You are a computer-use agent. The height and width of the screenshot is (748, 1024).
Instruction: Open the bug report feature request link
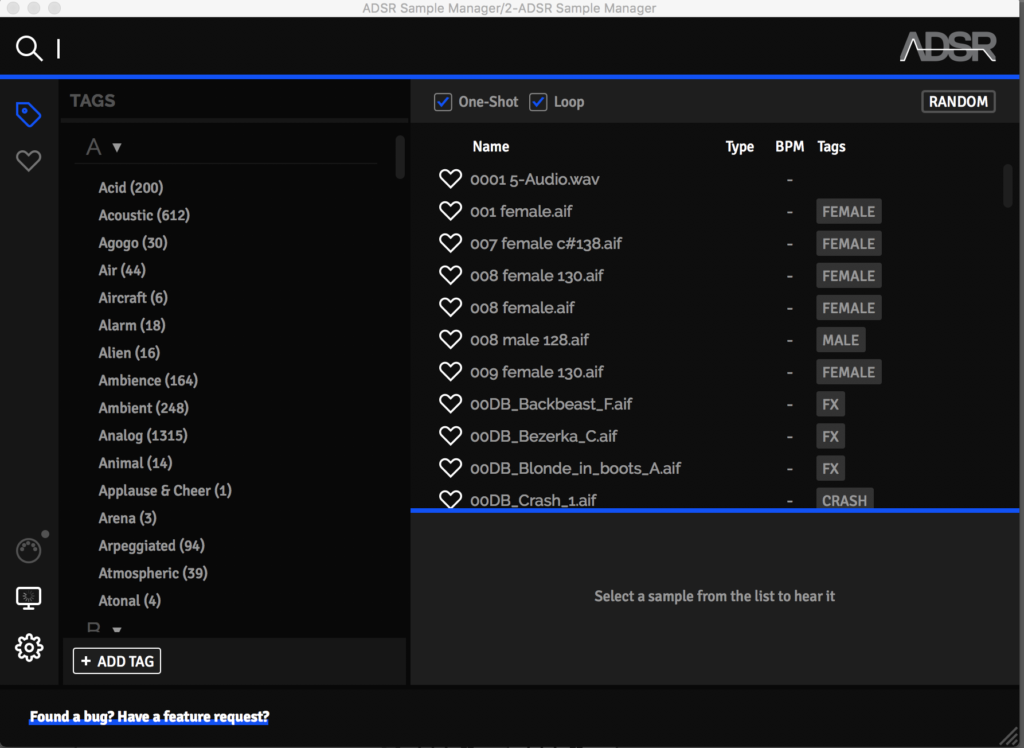click(149, 717)
